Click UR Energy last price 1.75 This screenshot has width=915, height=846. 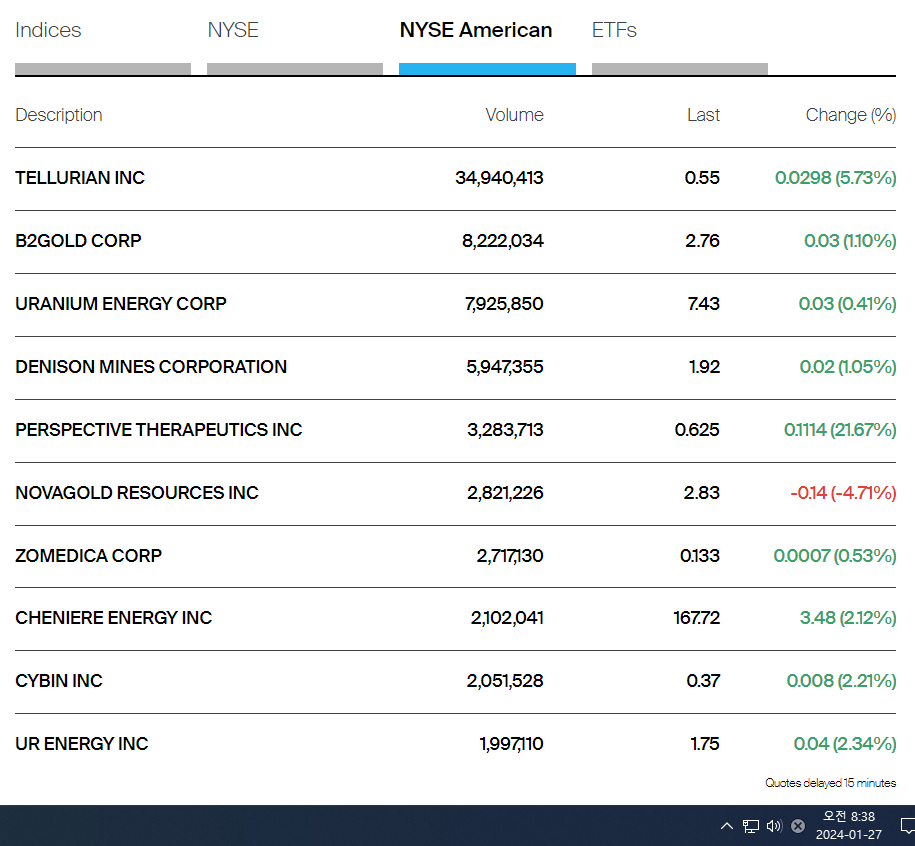(x=705, y=744)
